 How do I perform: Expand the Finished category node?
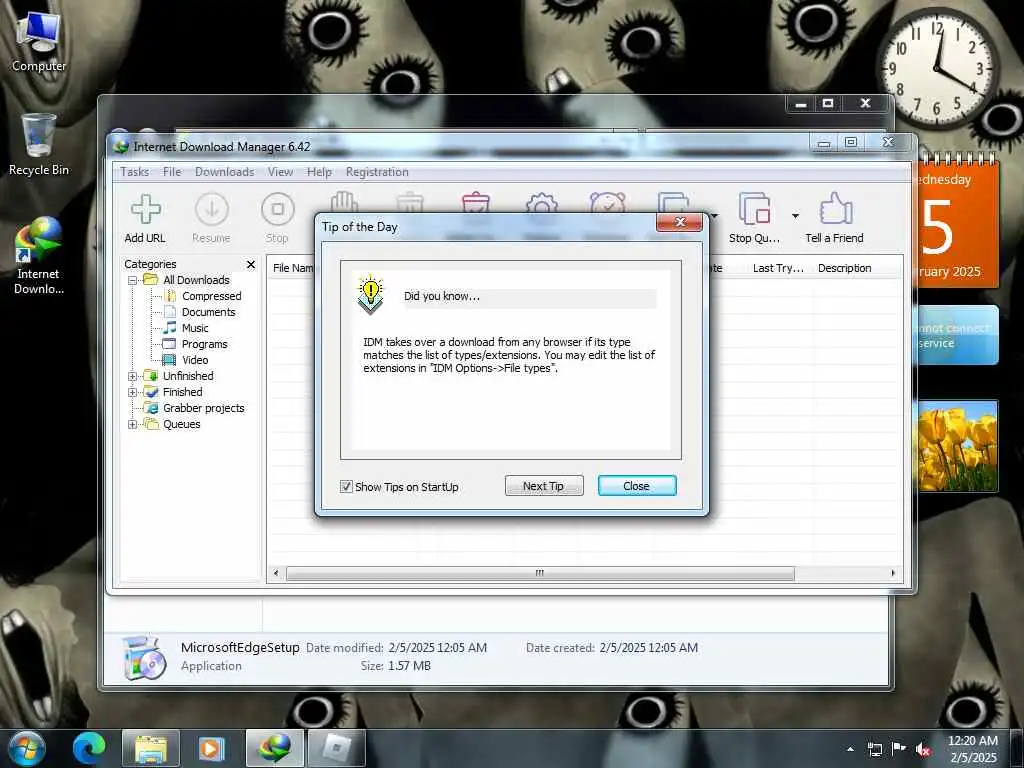(x=133, y=392)
